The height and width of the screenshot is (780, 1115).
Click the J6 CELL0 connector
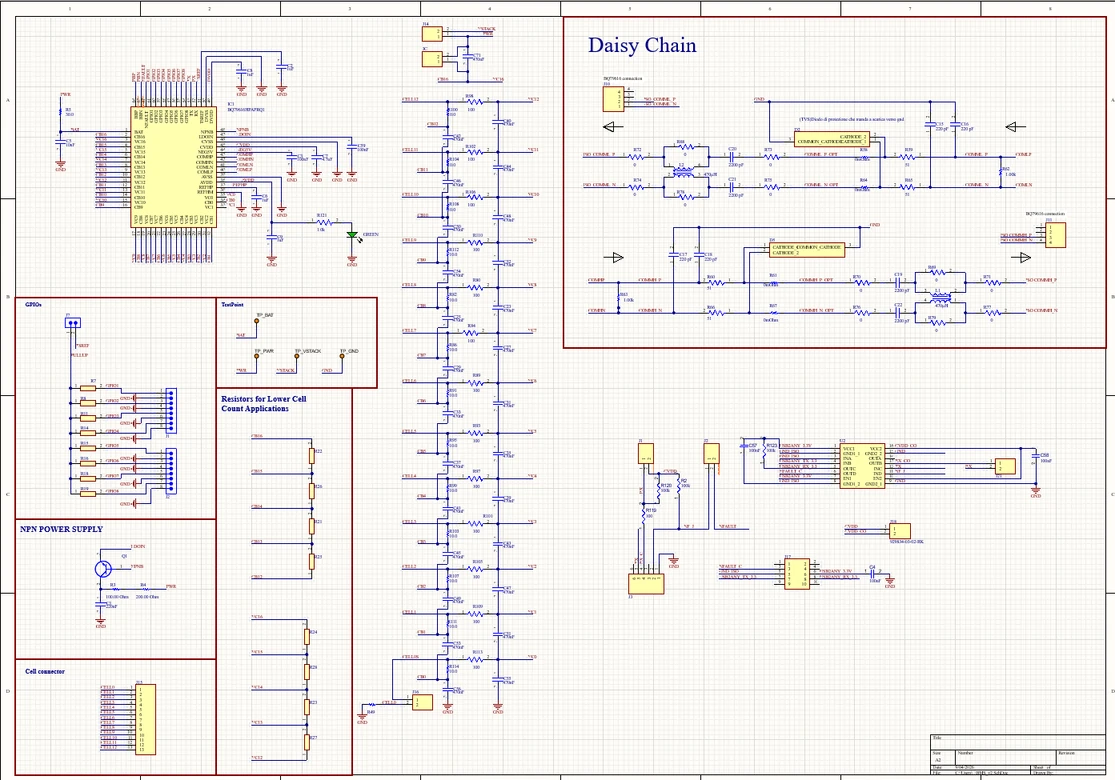point(422,702)
